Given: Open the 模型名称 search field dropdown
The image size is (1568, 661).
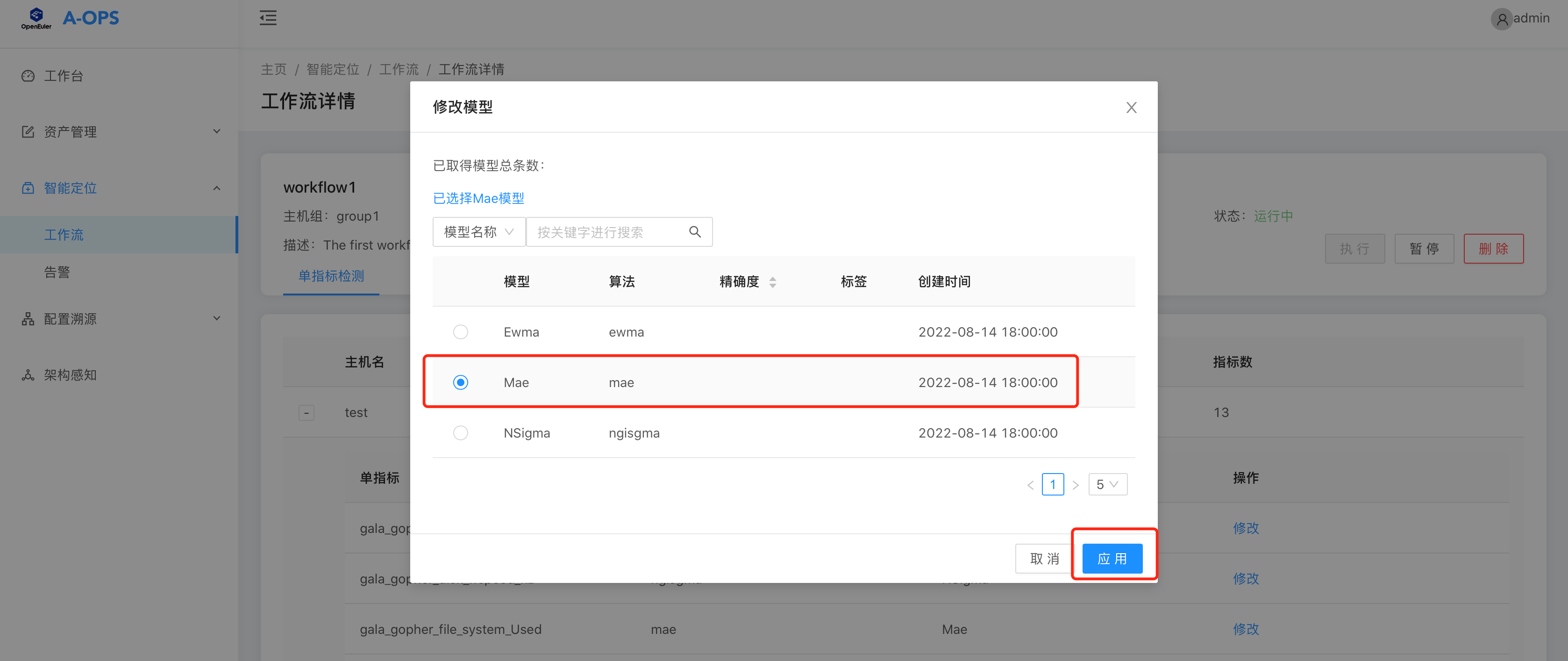Looking at the screenshot, I should (x=478, y=232).
